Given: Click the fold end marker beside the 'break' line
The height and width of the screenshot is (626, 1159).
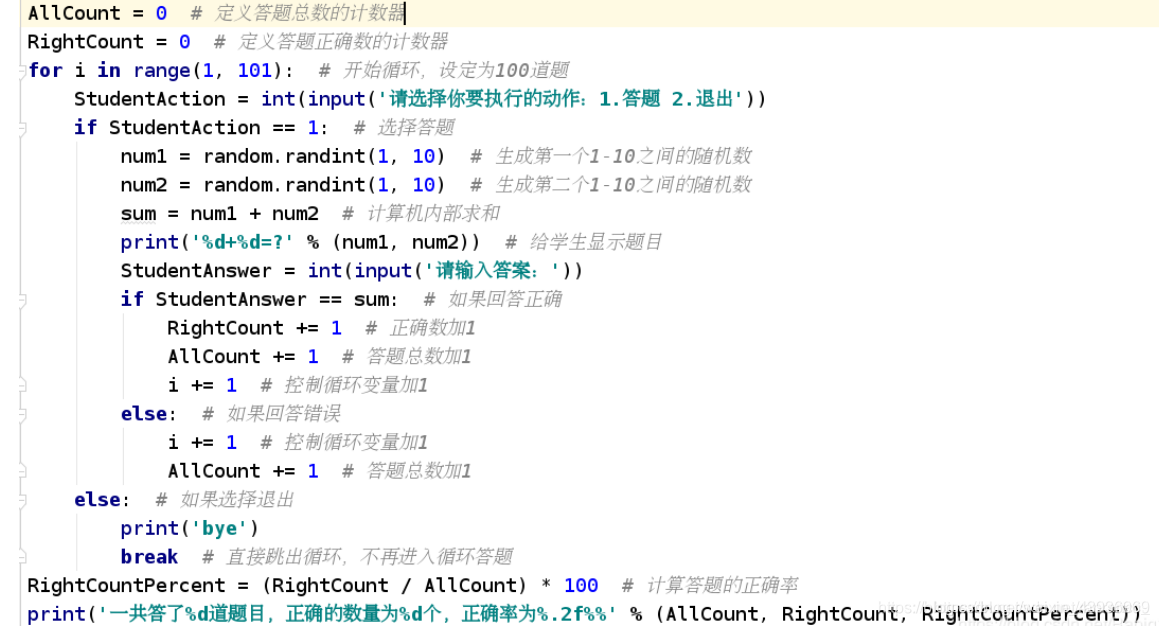Looking at the screenshot, I should pos(22,557).
